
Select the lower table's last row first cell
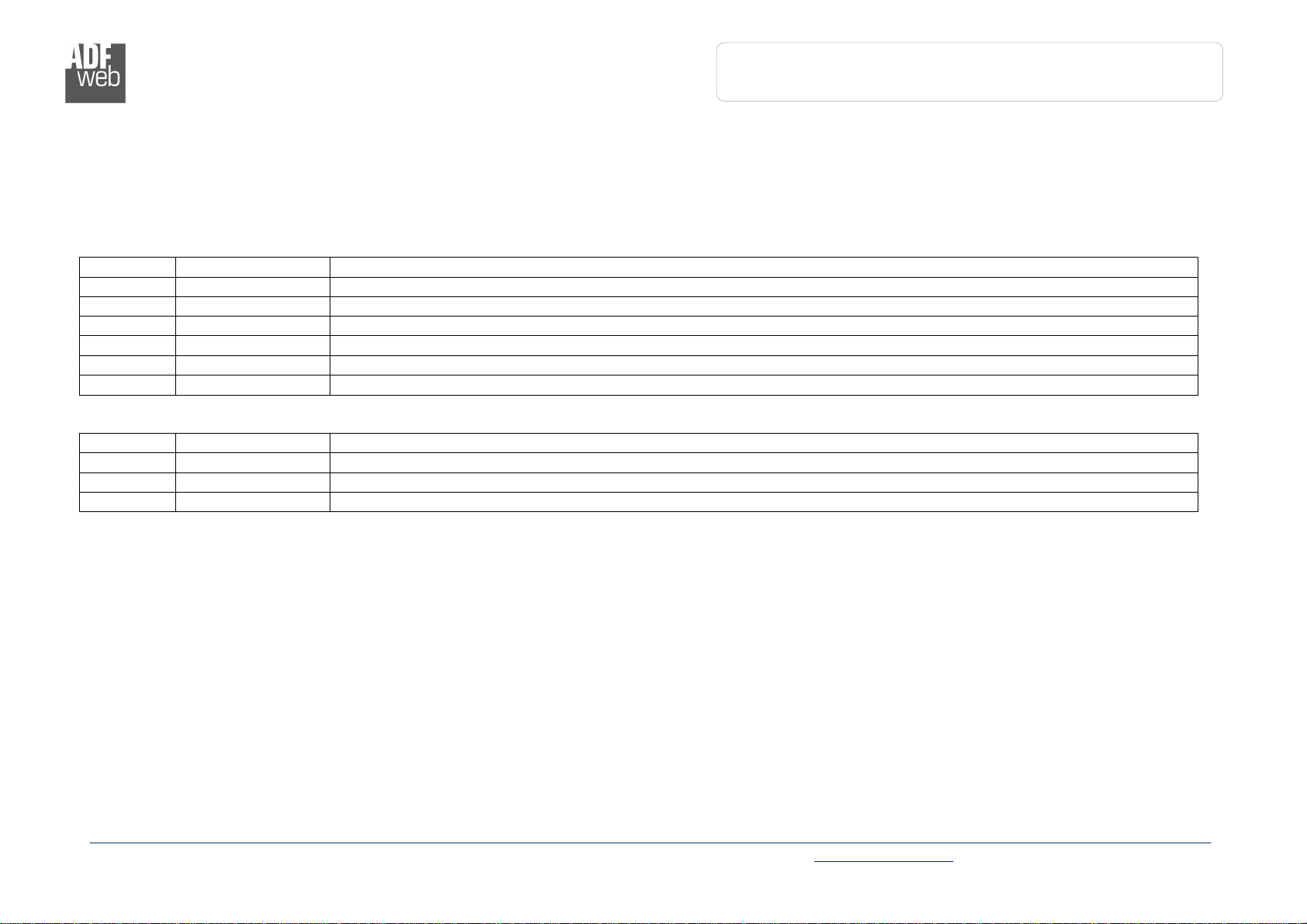click(x=128, y=501)
